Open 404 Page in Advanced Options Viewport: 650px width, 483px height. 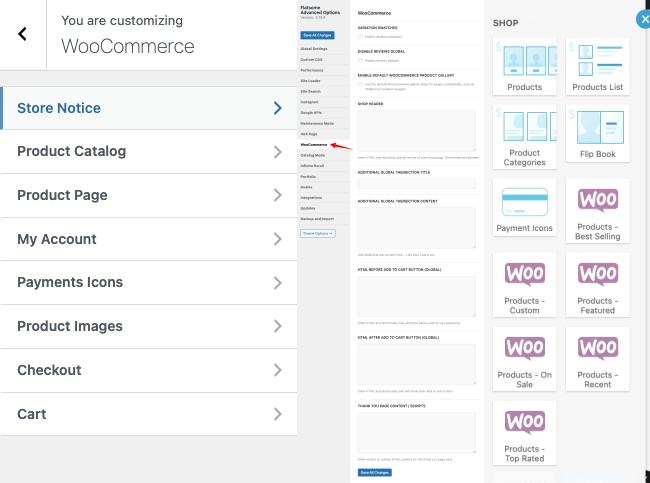pyautogui.click(x=324, y=134)
